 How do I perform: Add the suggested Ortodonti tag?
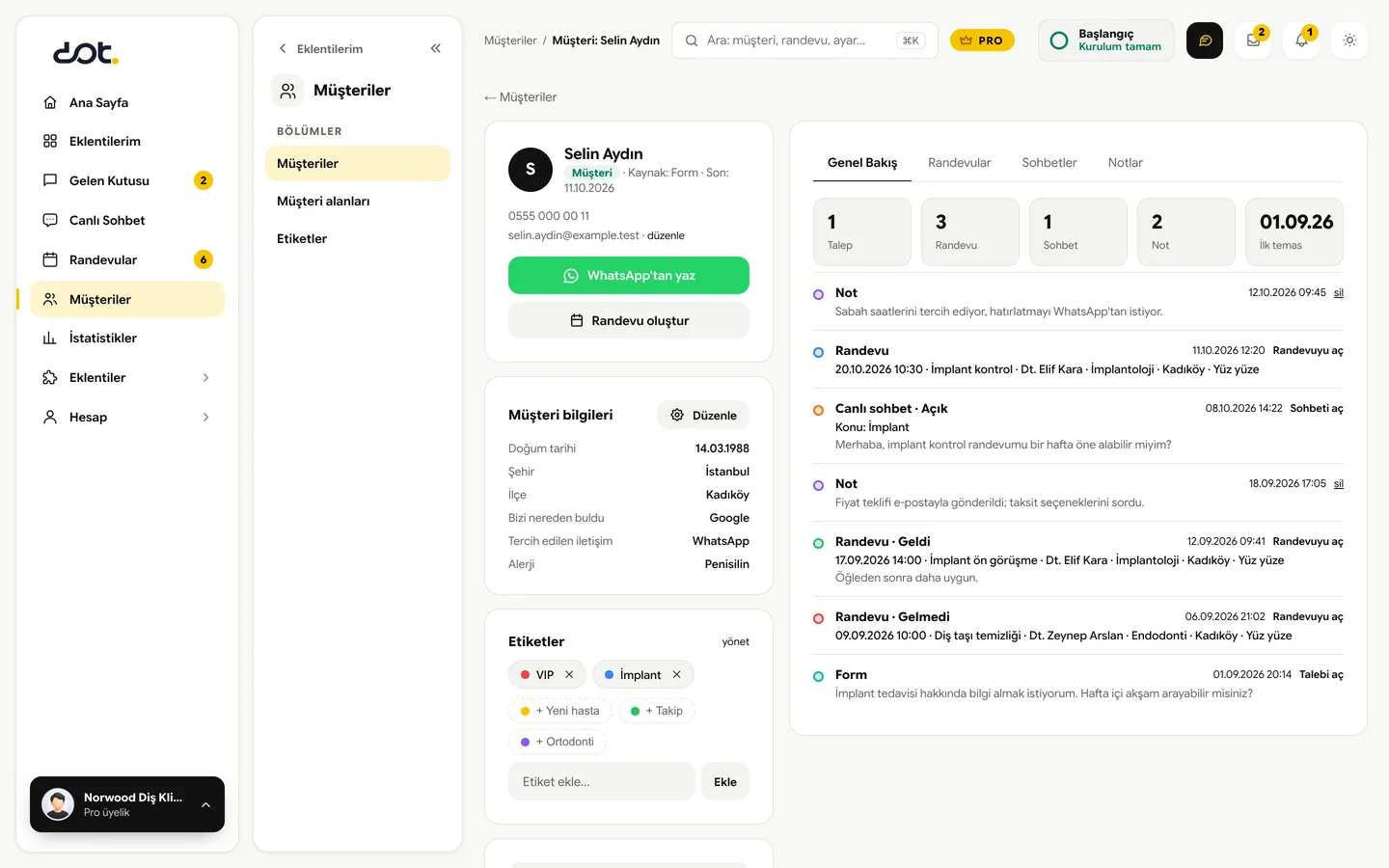558,743
